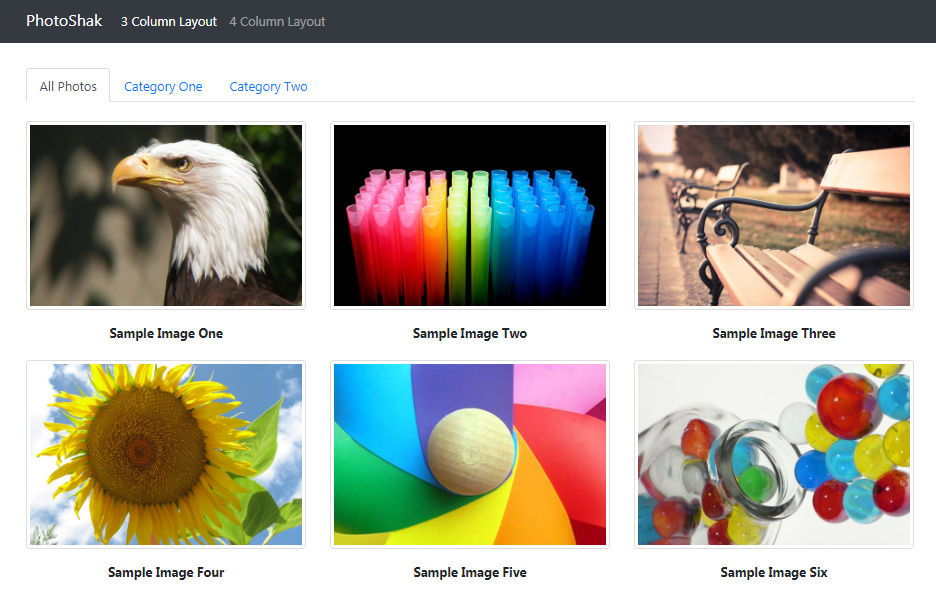The width and height of the screenshot is (936, 605).
Task: Open the glass marbles thumbnail
Action: coord(774,454)
